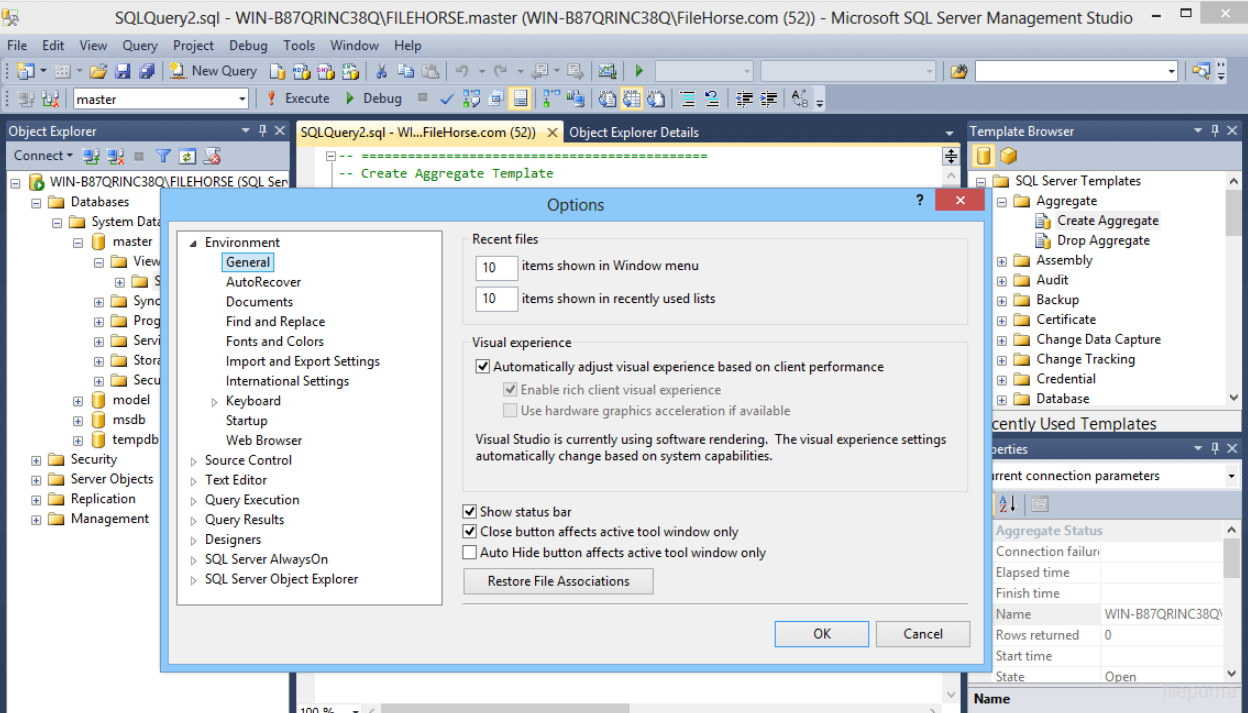The width and height of the screenshot is (1248, 713).
Task: Refresh the Object Explorer tree
Action: [x=187, y=155]
